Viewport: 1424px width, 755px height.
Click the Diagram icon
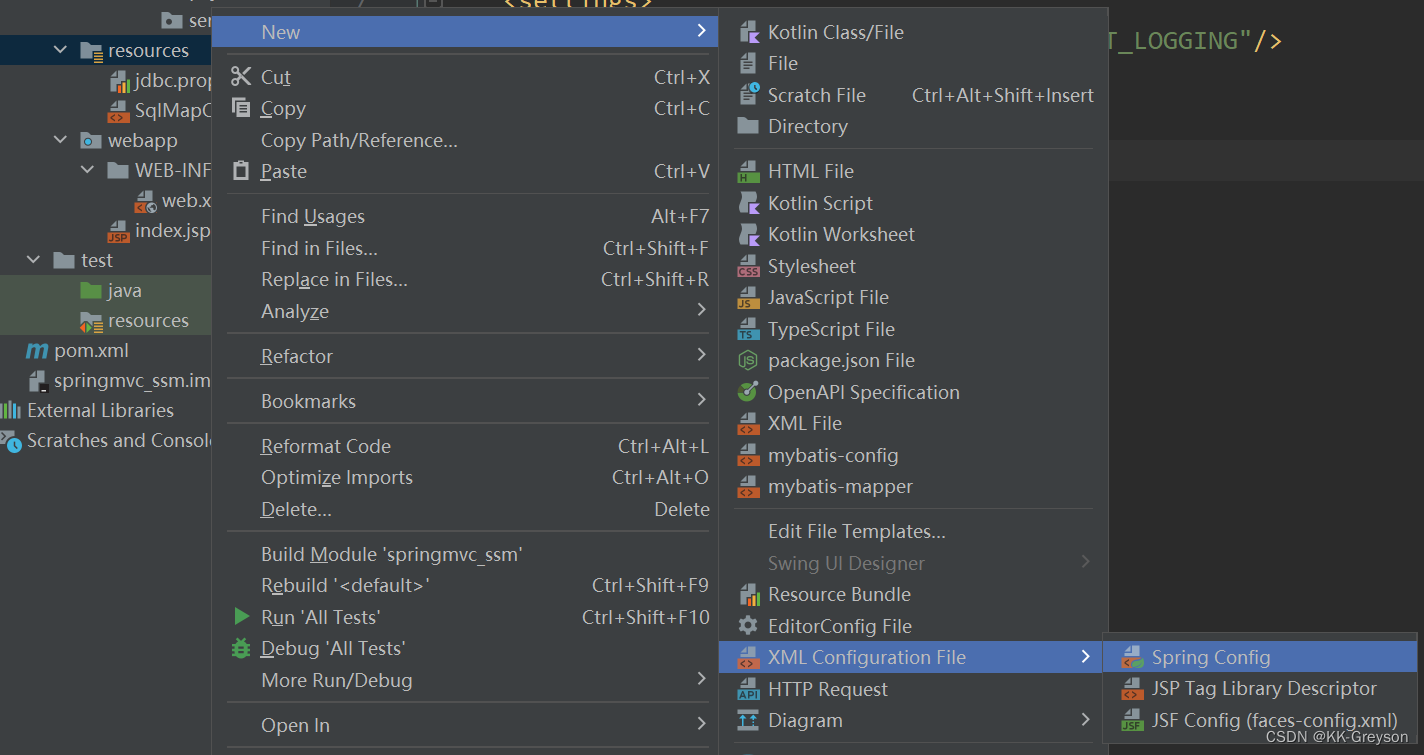(749, 720)
